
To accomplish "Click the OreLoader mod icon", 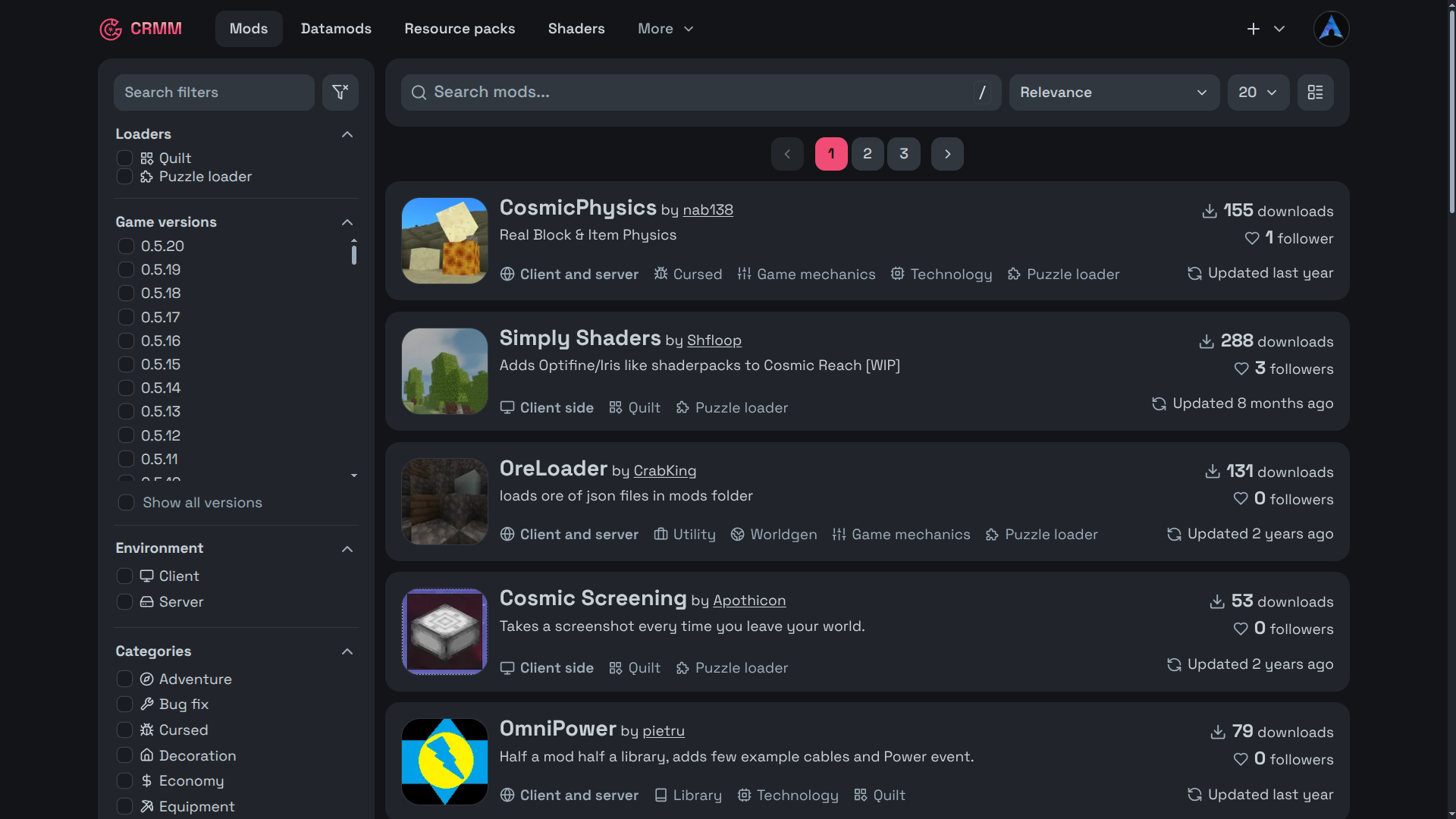I will click(444, 501).
